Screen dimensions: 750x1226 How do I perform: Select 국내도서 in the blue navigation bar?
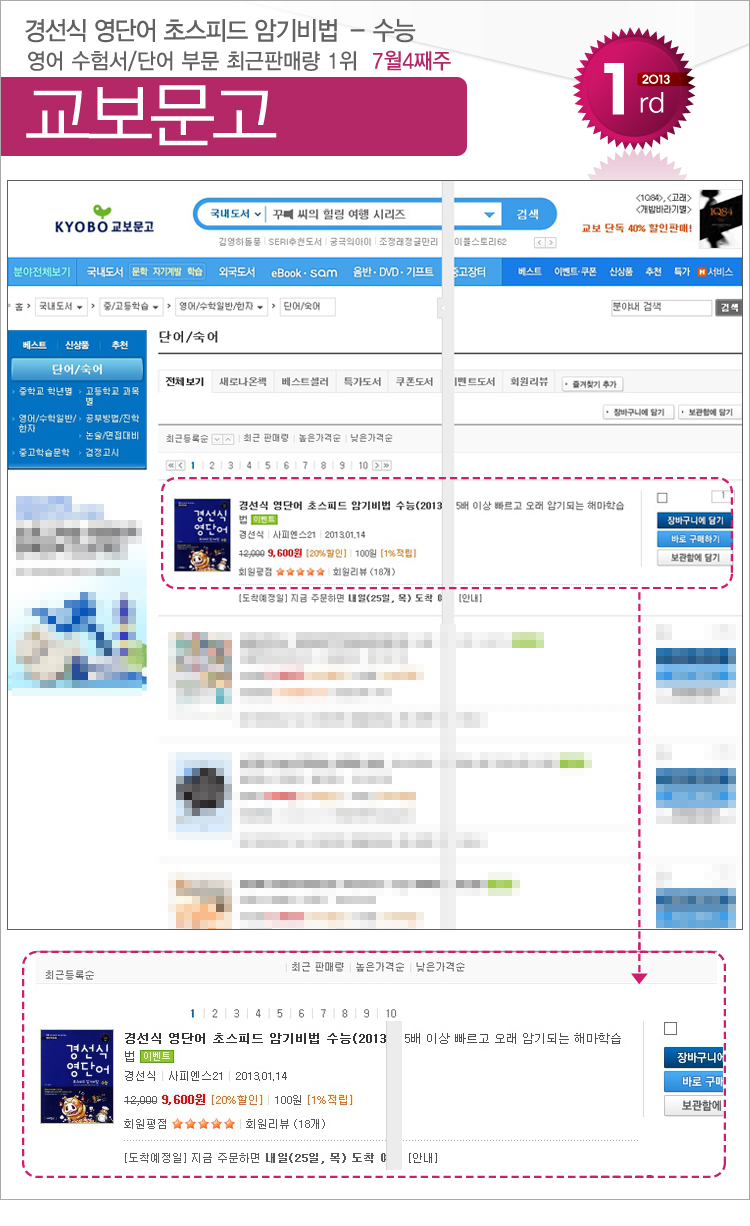(104, 271)
